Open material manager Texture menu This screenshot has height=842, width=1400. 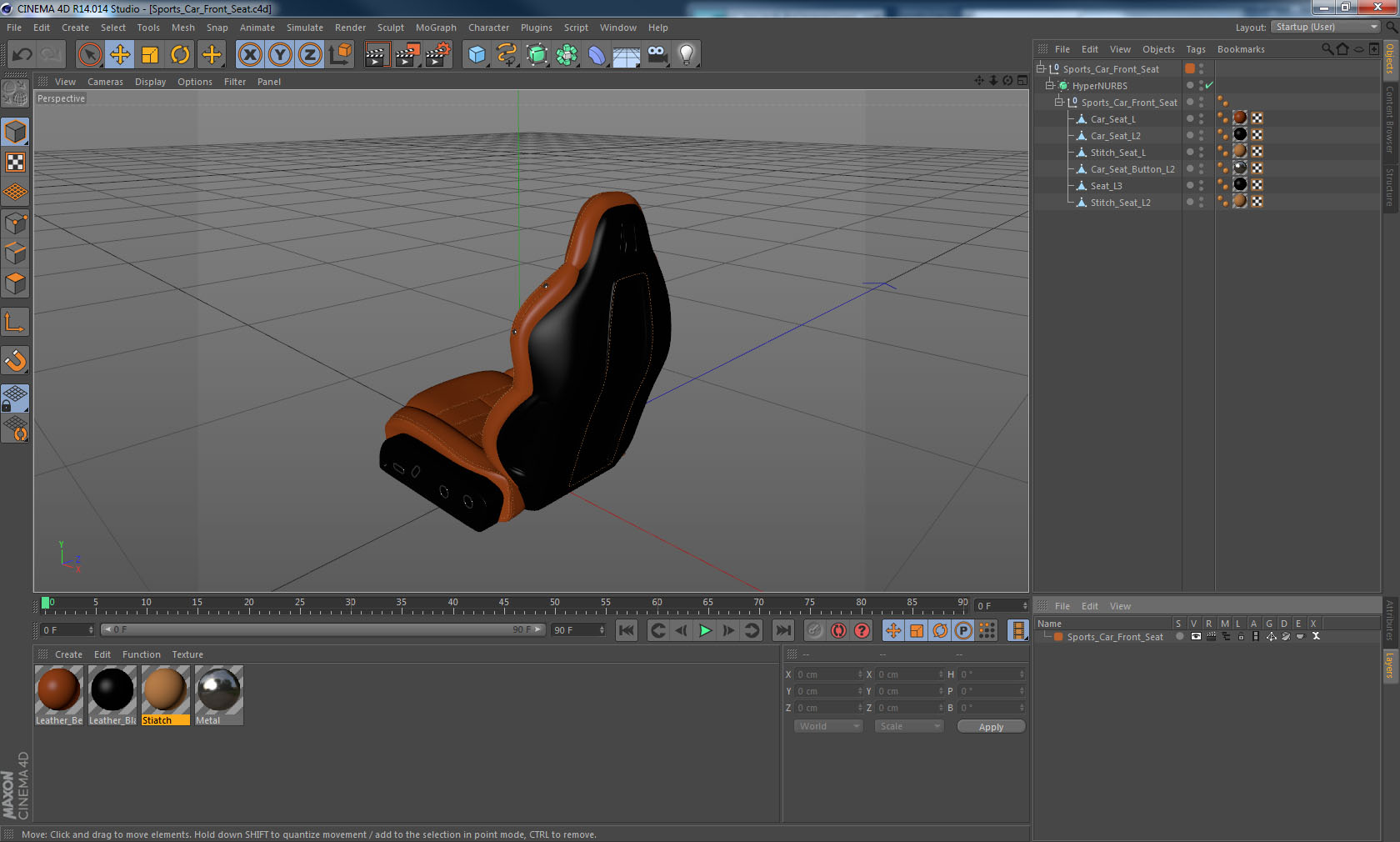tap(187, 654)
